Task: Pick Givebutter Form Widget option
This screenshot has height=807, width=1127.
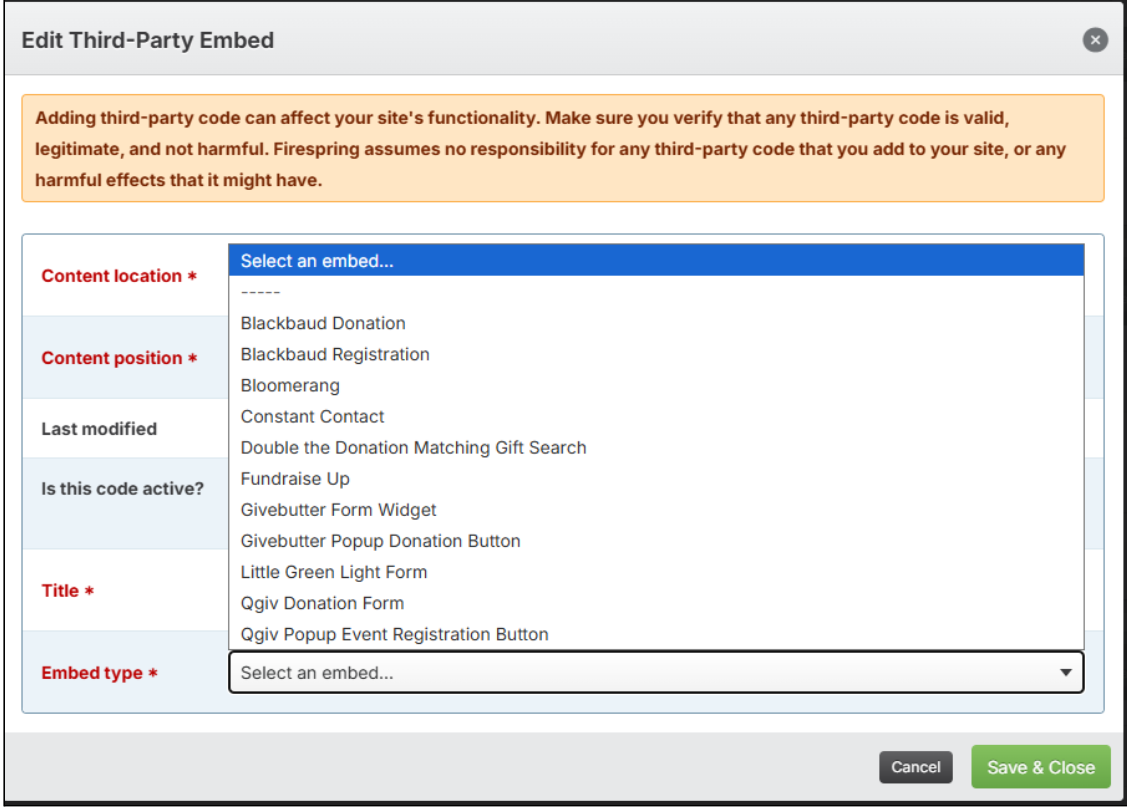Action: [338, 510]
